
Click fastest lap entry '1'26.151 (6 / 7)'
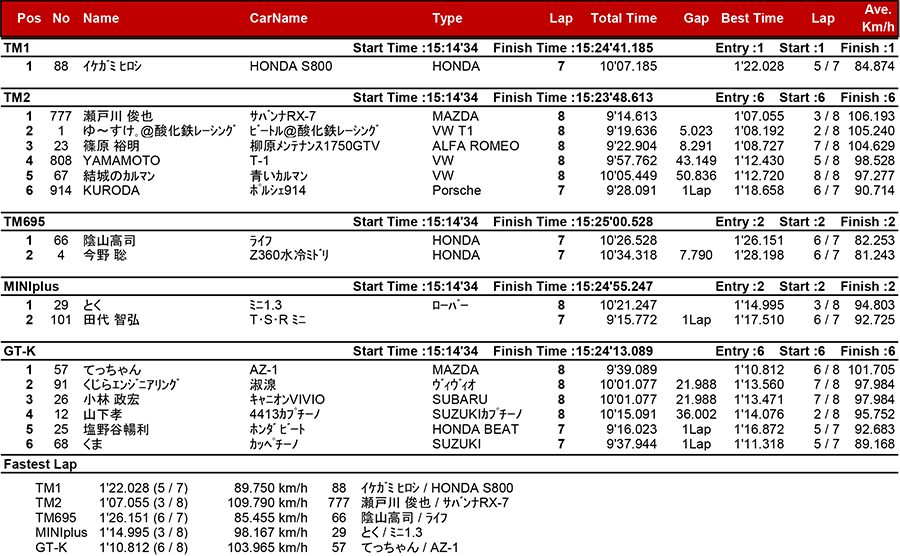pyautogui.click(x=143, y=519)
